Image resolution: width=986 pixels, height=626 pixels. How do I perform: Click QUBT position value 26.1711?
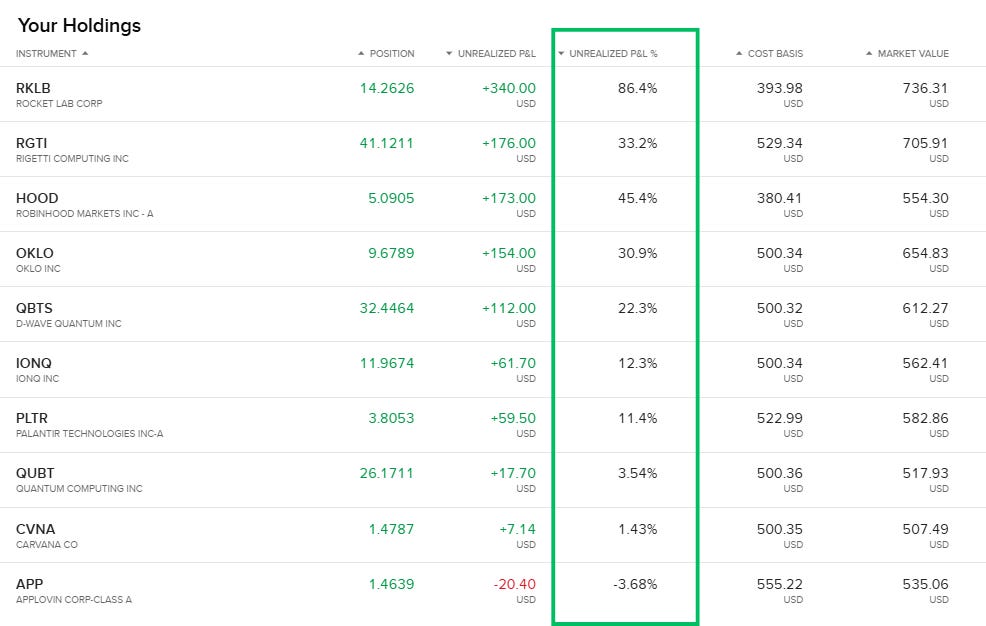tap(387, 473)
